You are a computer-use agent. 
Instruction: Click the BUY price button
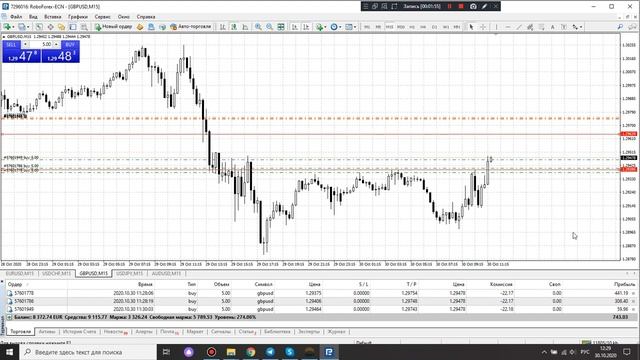click(60, 56)
